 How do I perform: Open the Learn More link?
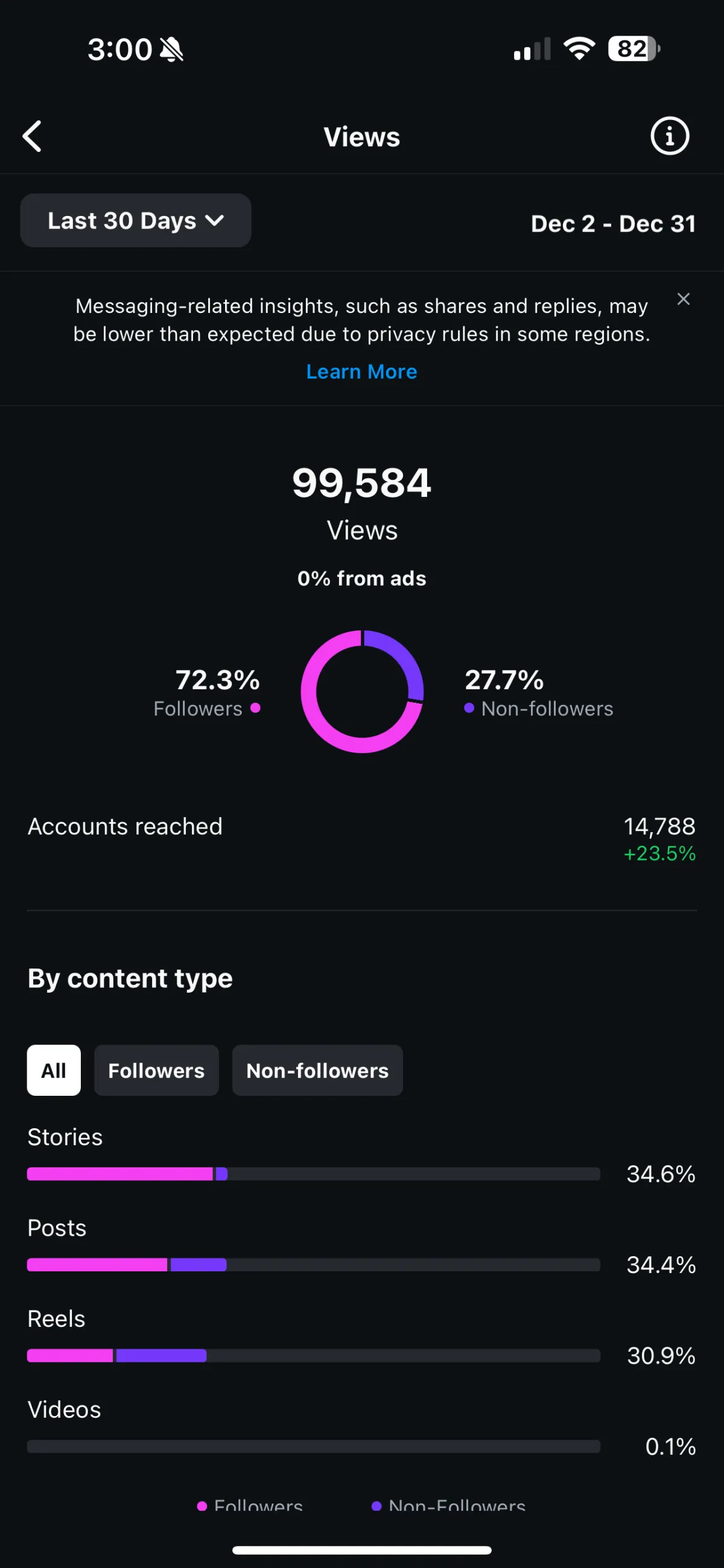(361, 371)
